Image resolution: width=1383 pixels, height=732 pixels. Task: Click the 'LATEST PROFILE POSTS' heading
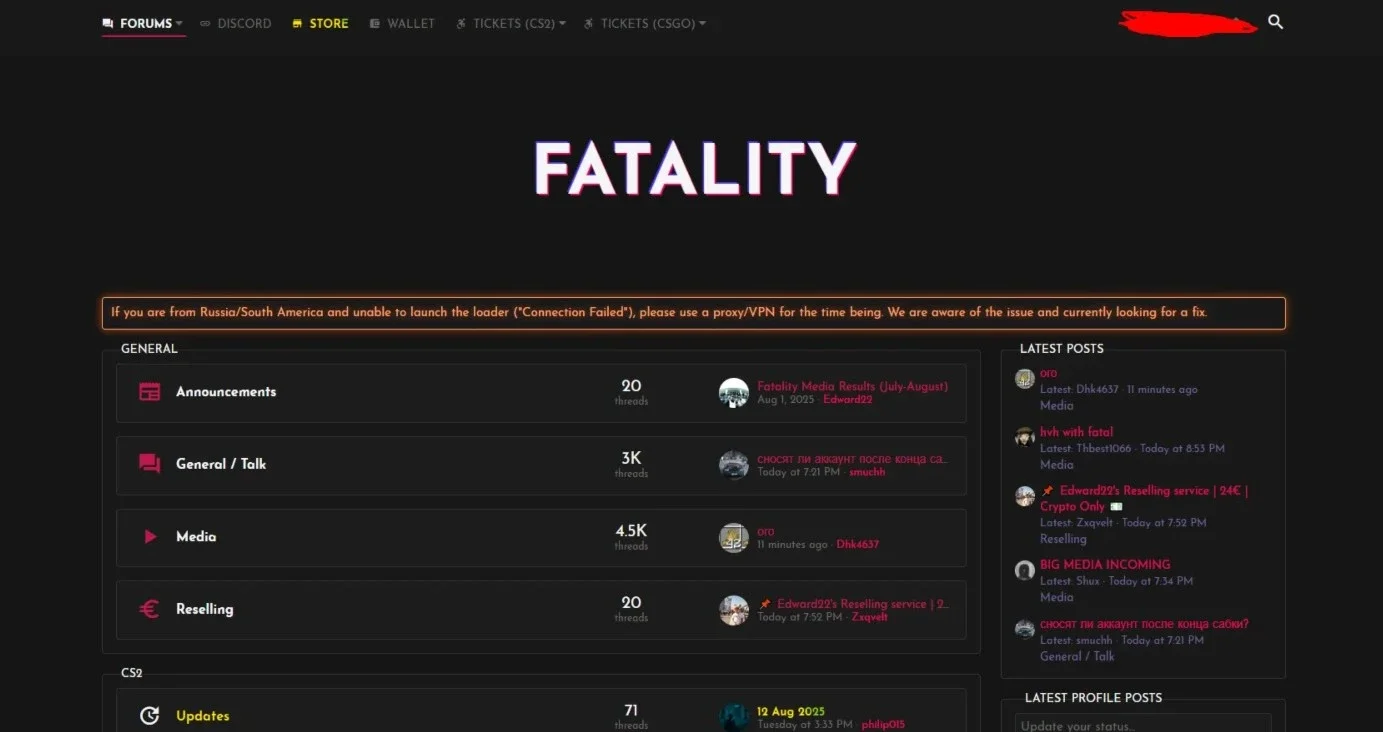[x=1093, y=698]
